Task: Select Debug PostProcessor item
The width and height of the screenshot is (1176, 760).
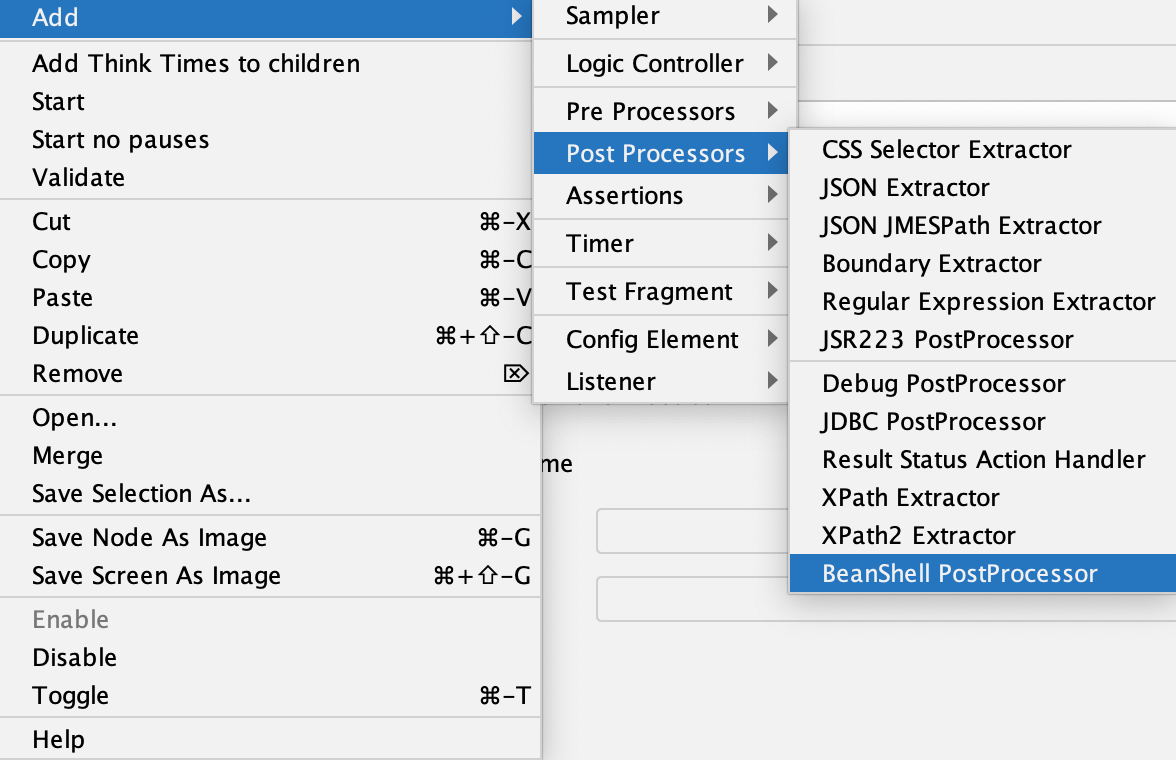Action: click(943, 384)
